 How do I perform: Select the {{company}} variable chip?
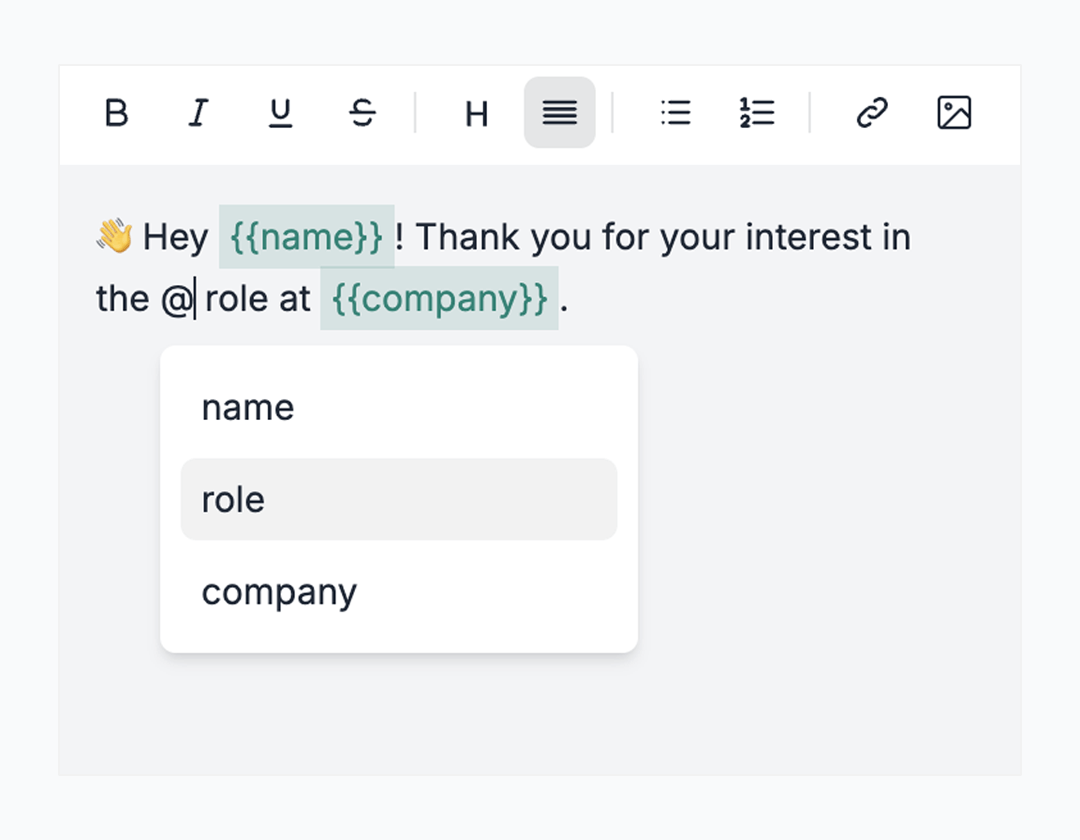click(439, 298)
